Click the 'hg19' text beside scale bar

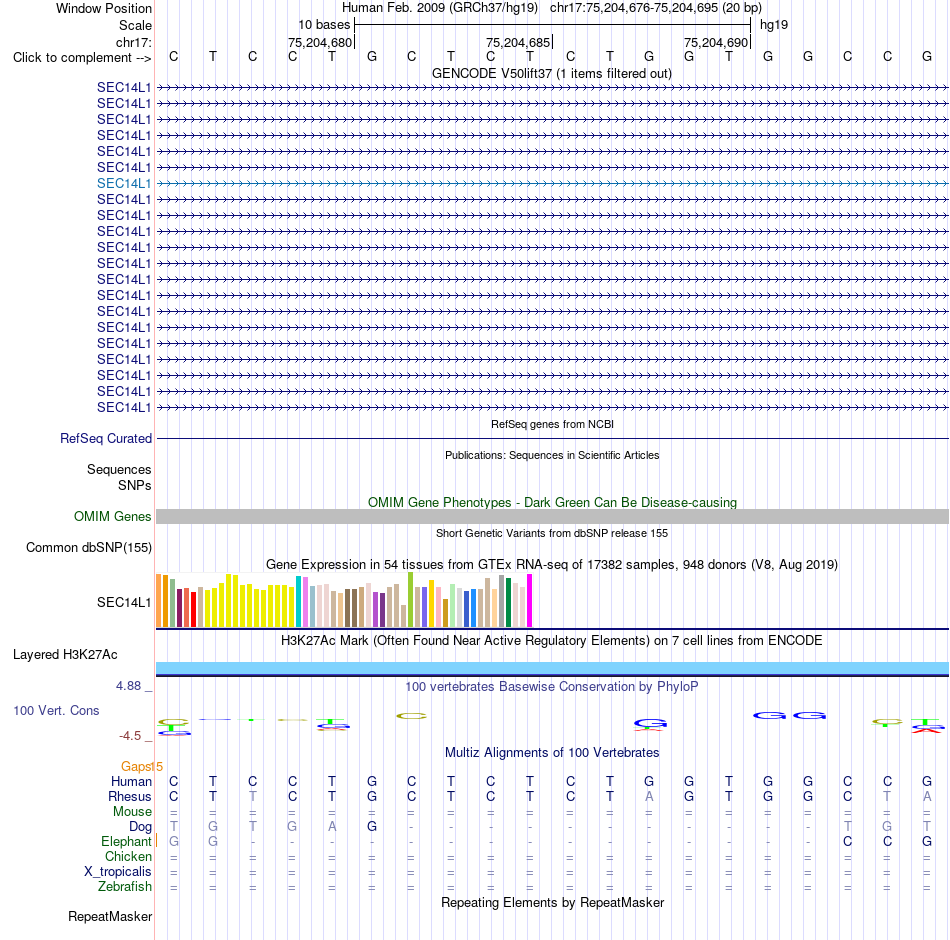[774, 25]
